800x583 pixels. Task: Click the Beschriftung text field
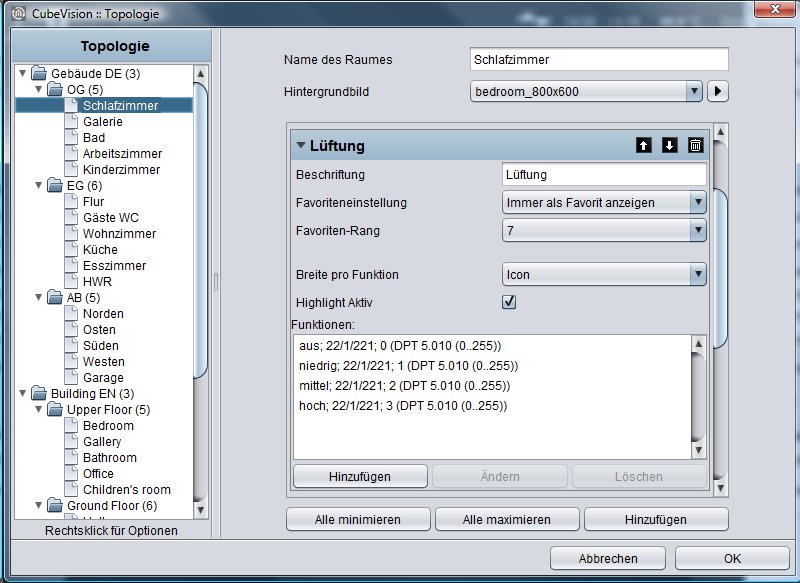(x=604, y=175)
